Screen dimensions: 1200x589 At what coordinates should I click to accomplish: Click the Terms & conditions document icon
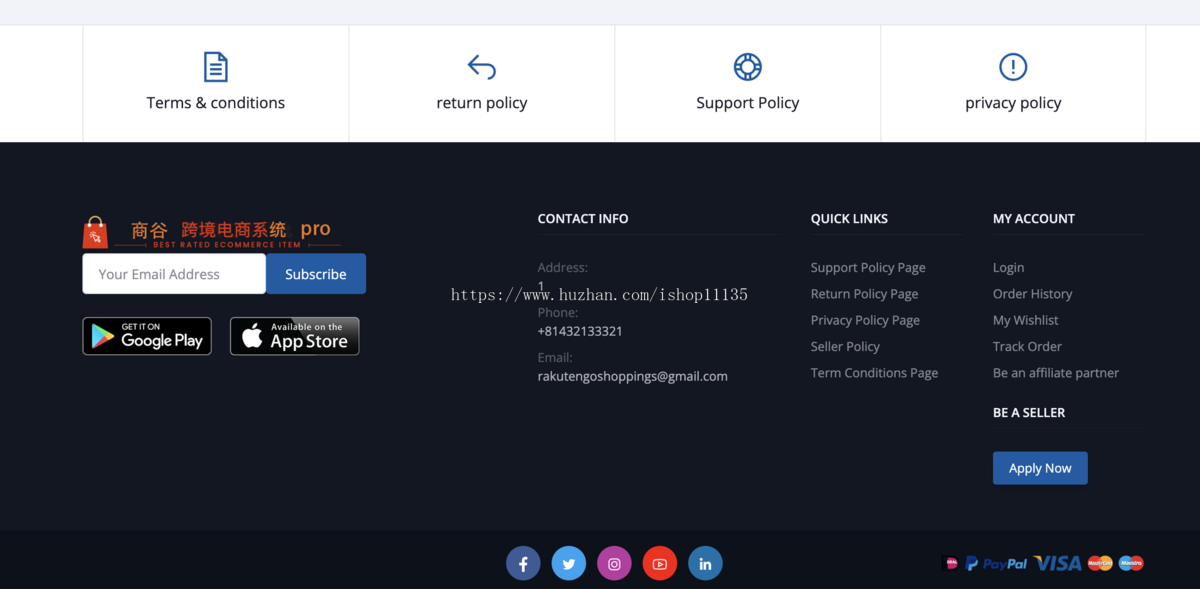pos(215,67)
